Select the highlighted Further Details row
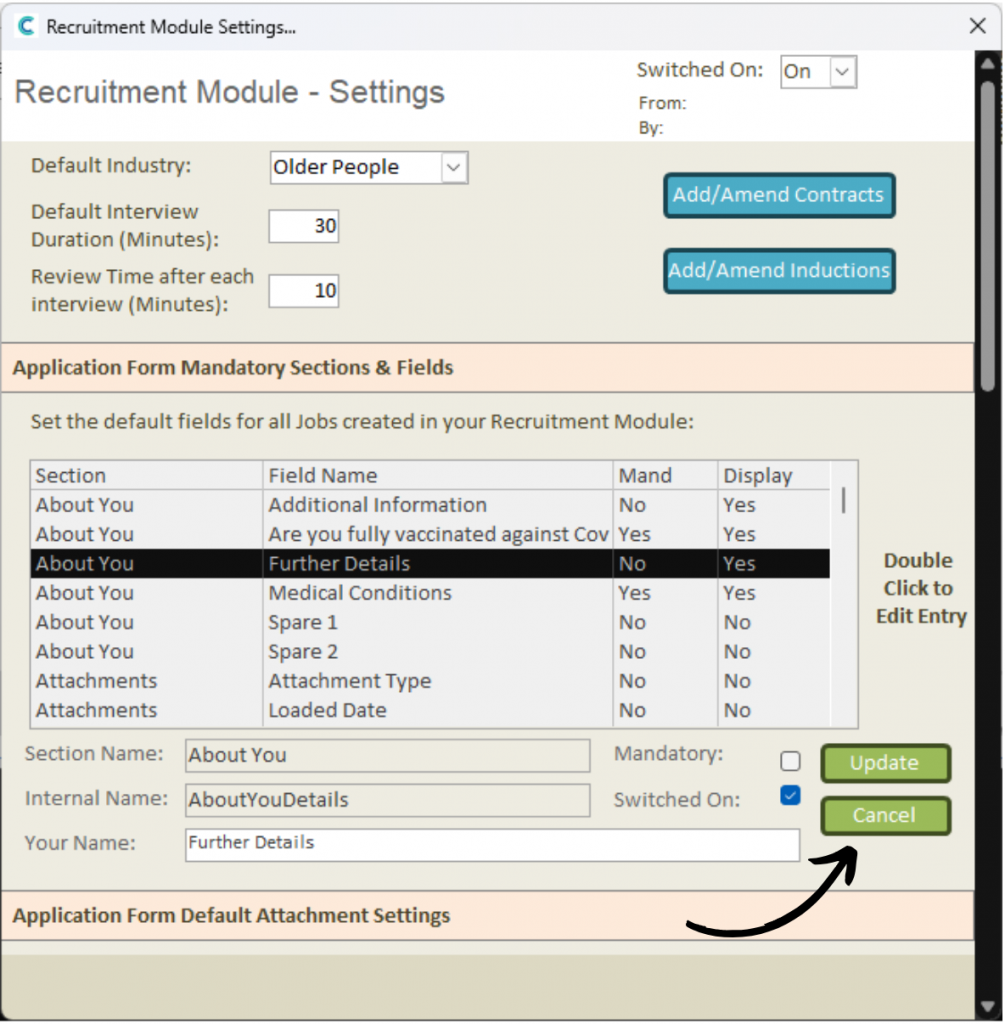This screenshot has height=1024, width=1005. pos(430,564)
